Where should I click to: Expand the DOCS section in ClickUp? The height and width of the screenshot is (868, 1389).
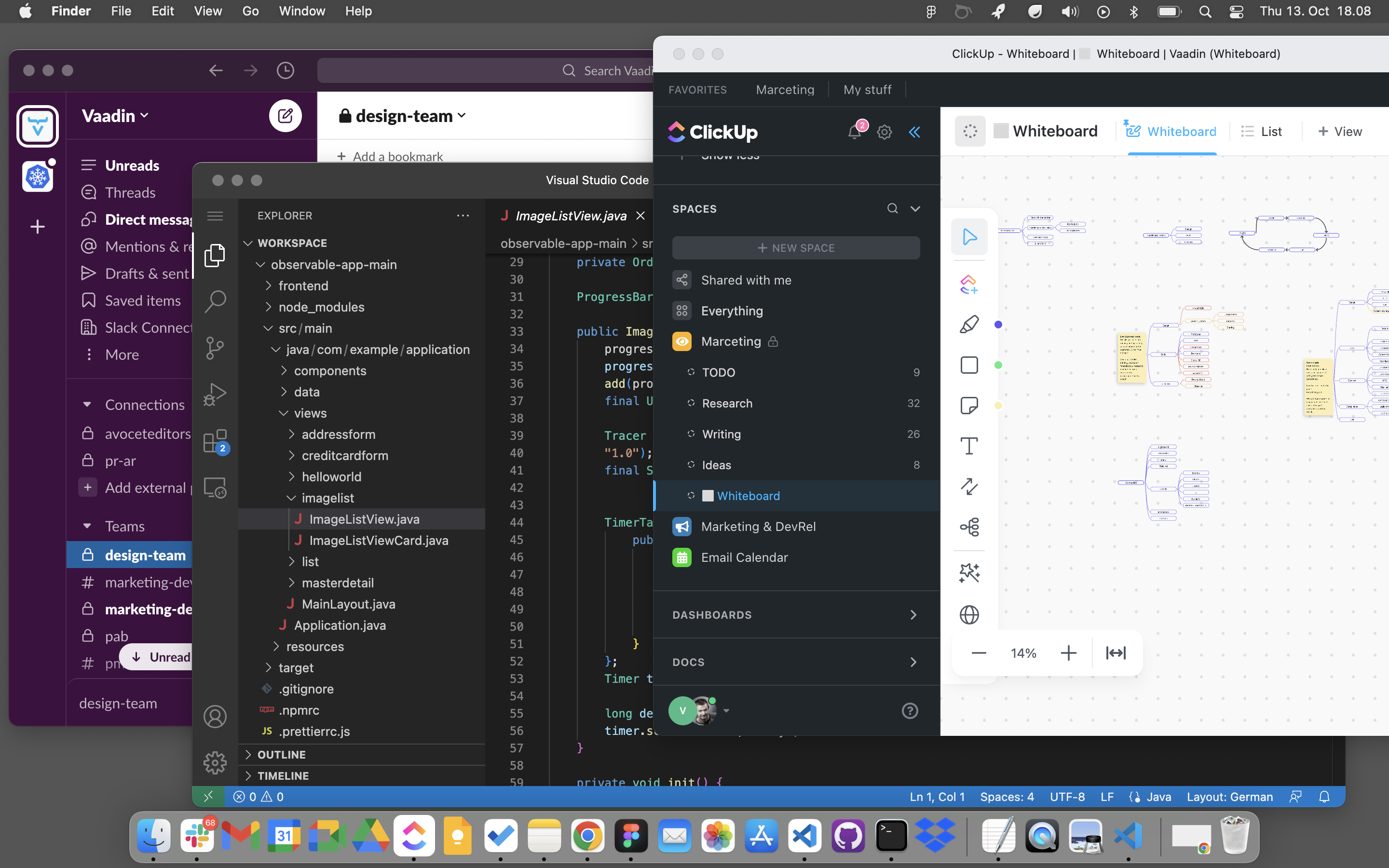(796, 662)
